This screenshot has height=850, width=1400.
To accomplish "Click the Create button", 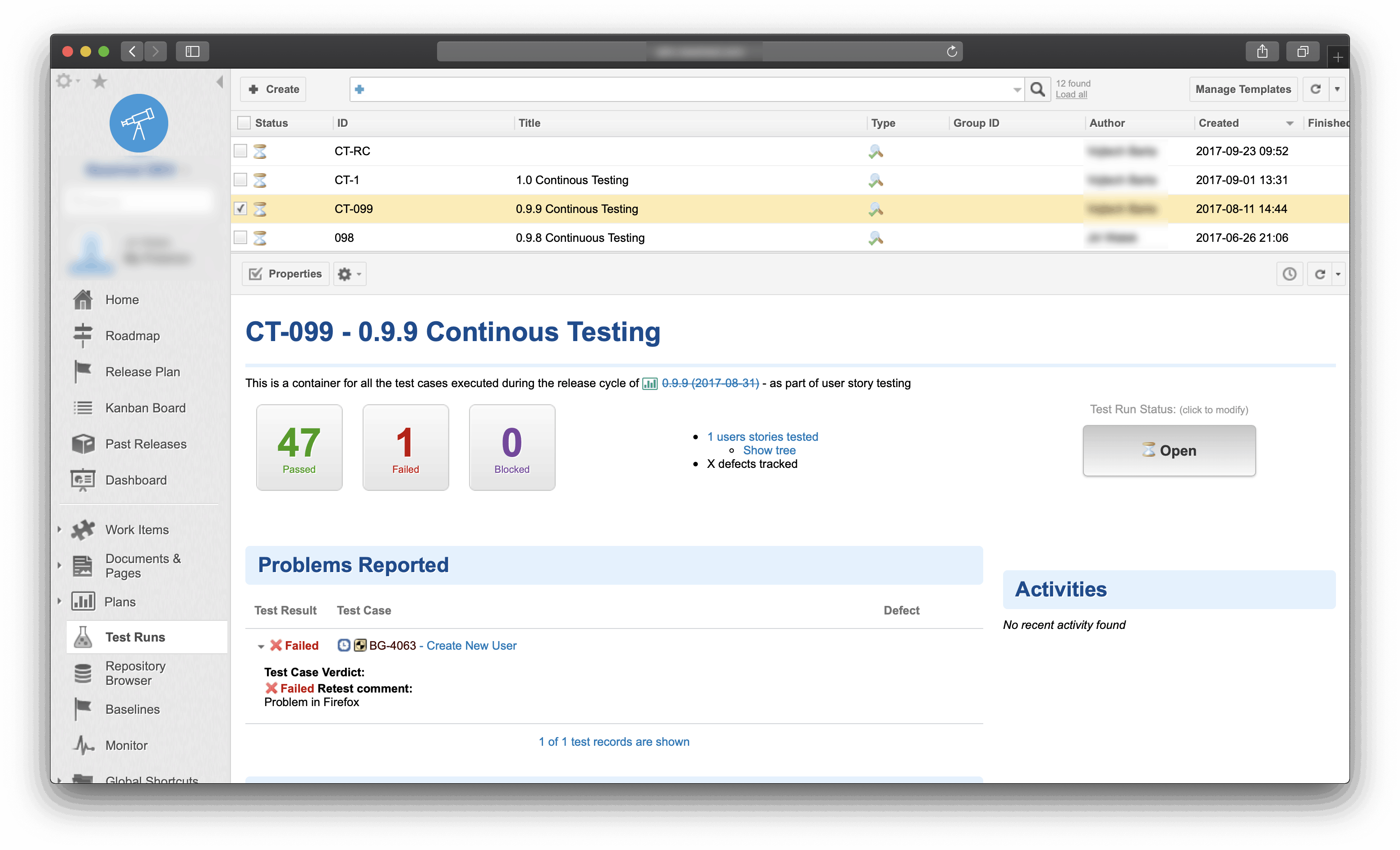I will 273,89.
